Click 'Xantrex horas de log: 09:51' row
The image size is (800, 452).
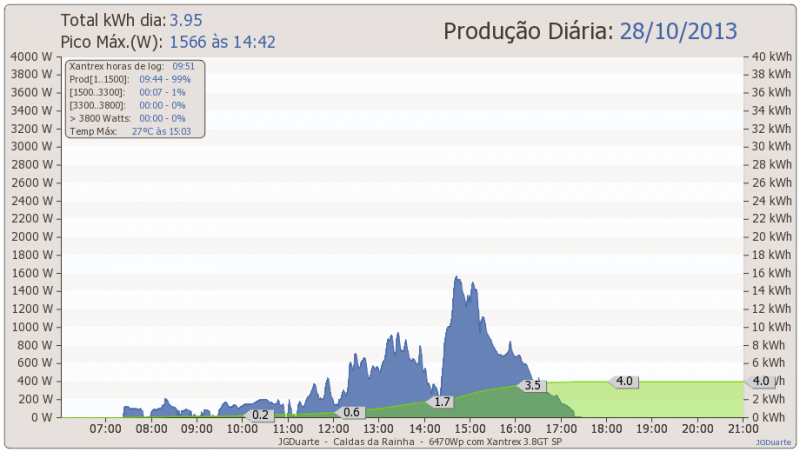(132, 66)
